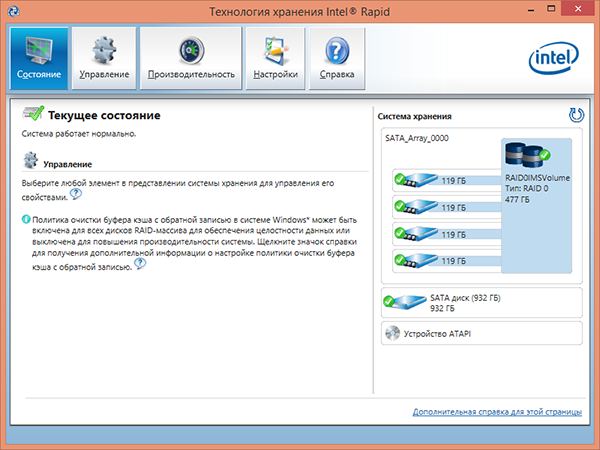Open help bubble after 'свойствами'
600x450 pixels.
76,194
